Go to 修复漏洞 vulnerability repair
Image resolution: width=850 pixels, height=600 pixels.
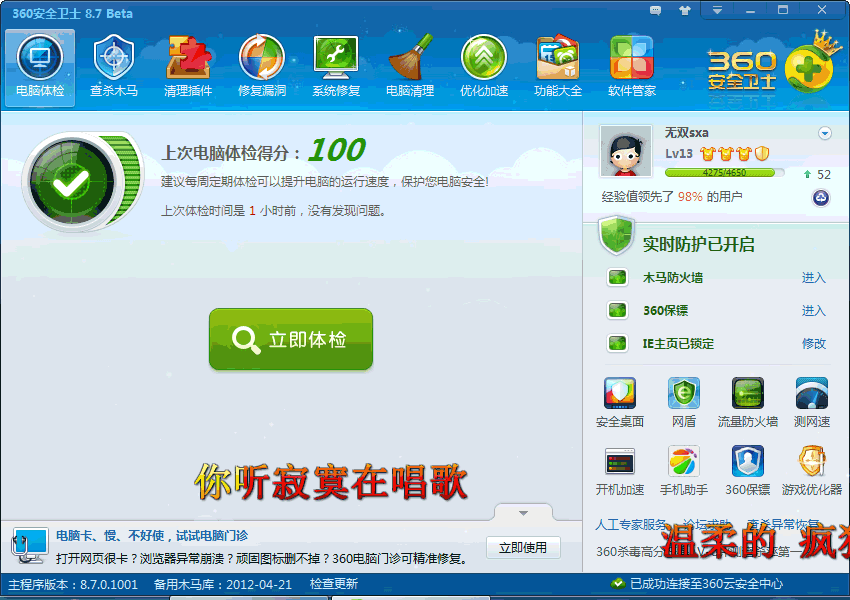[262, 67]
